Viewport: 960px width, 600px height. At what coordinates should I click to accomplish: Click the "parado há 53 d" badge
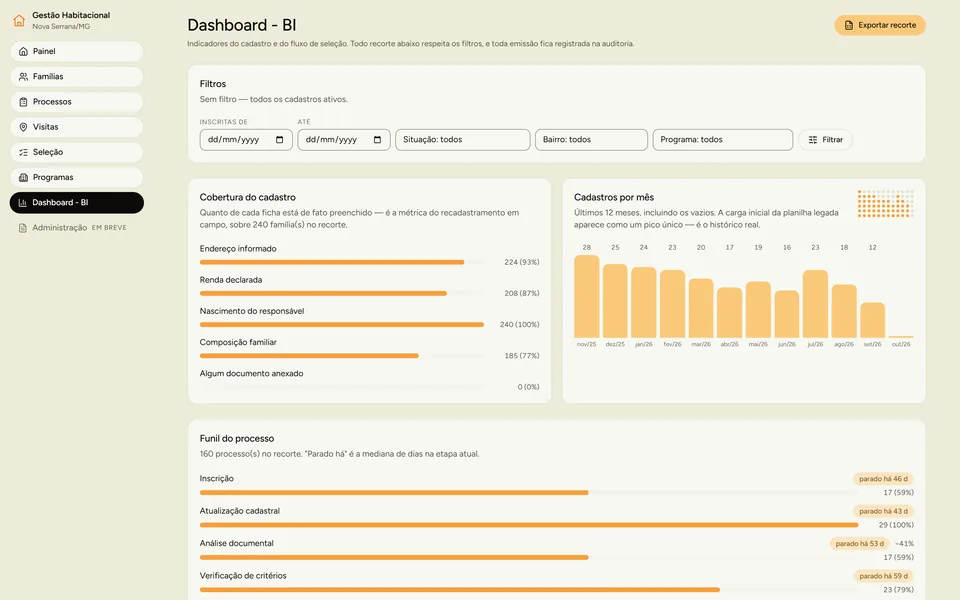[860, 544]
